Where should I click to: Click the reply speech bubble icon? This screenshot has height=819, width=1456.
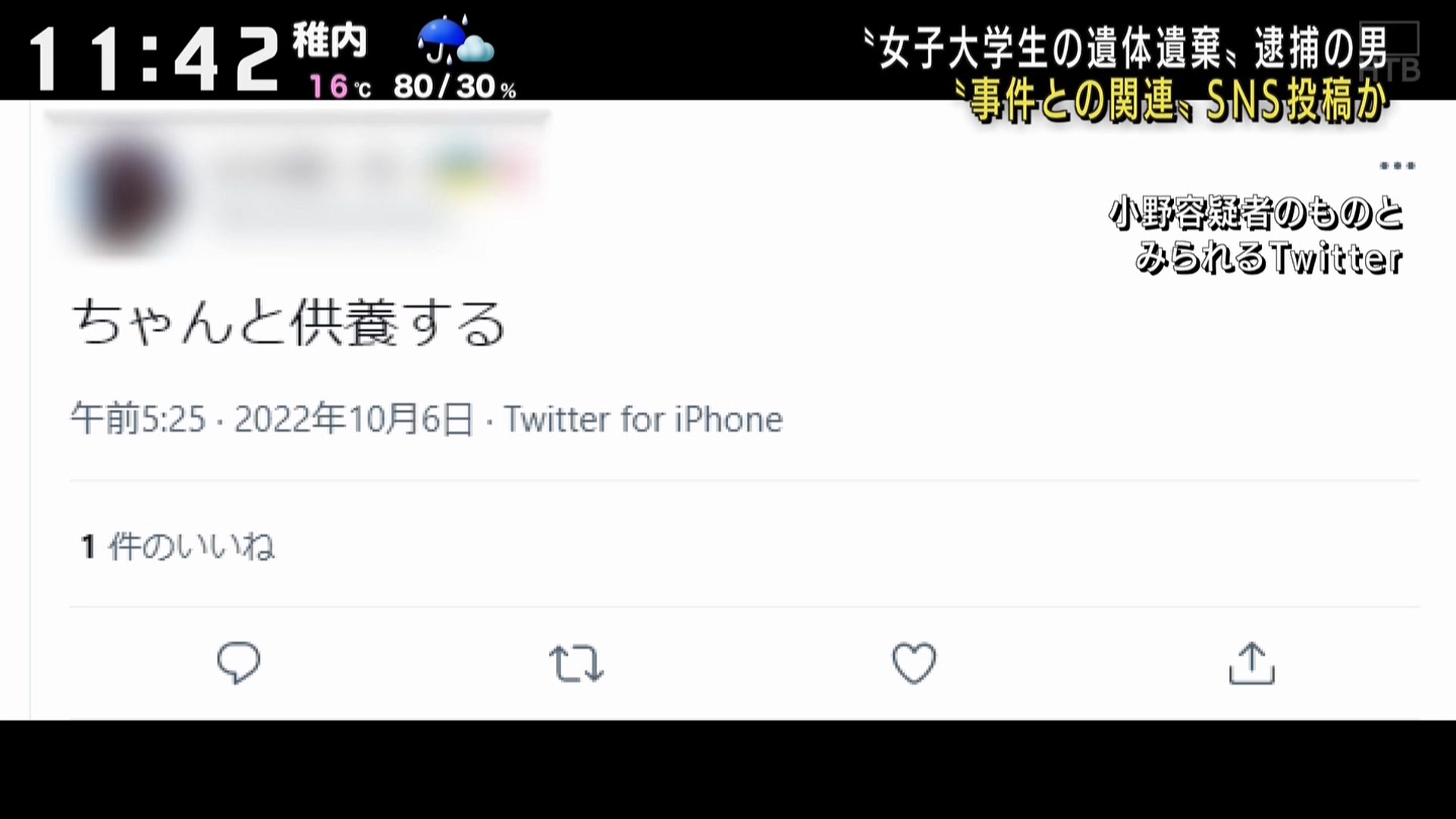pyautogui.click(x=238, y=664)
